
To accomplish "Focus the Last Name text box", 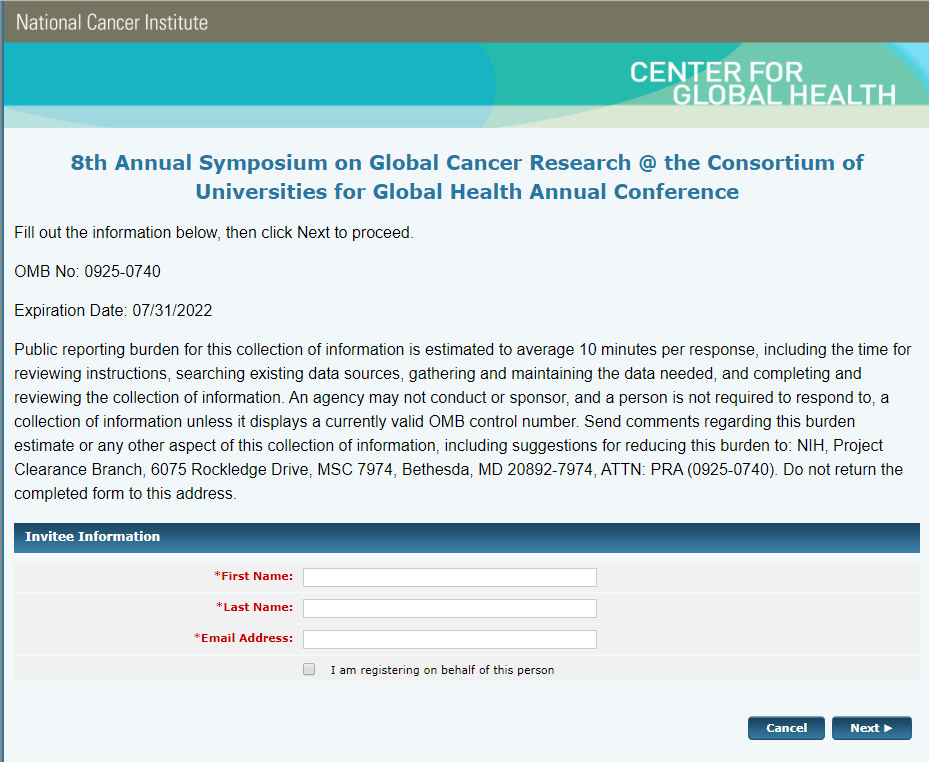I will pyautogui.click(x=449, y=608).
